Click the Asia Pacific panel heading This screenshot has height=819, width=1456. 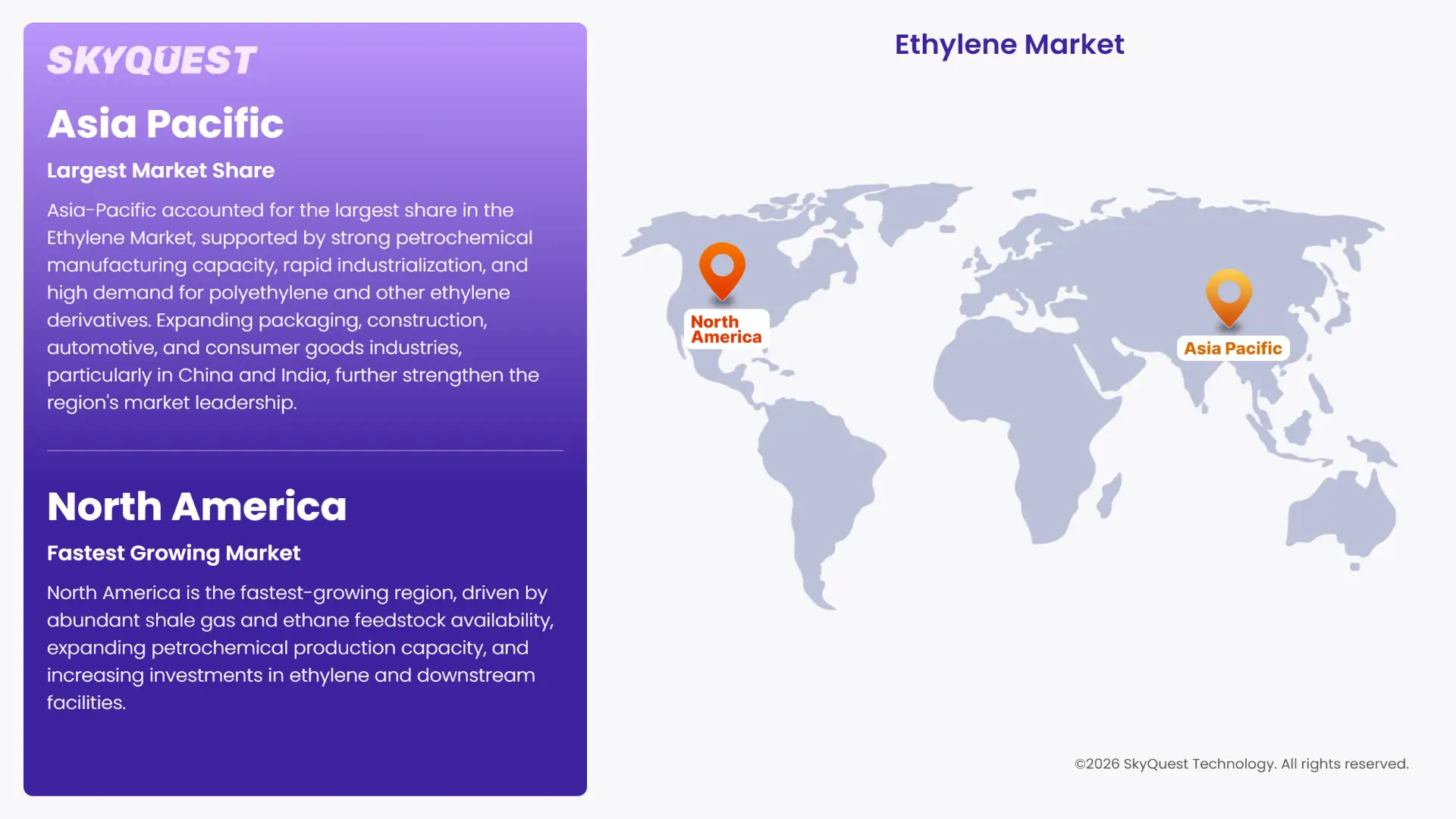pos(165,124)
